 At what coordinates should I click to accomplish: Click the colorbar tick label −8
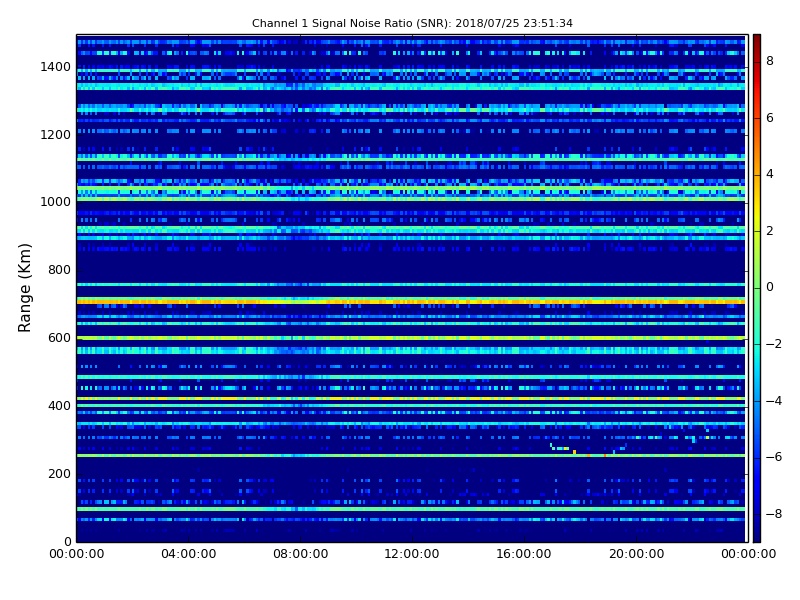774,514
